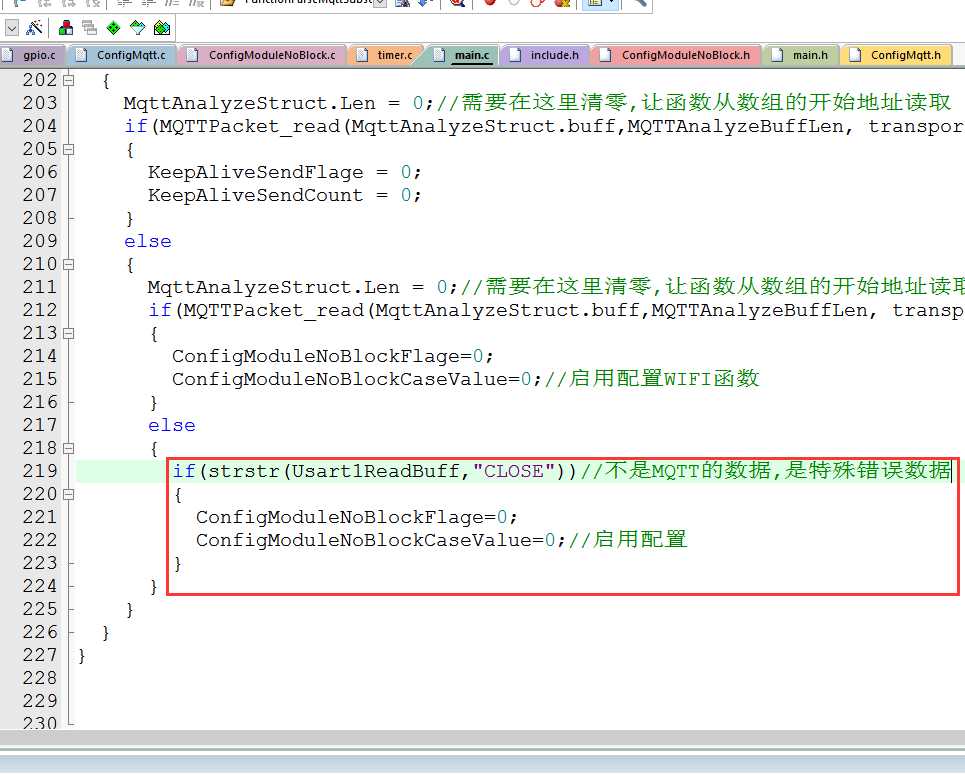Open the ConfigMqtt.c tab
The height and width of the screenshot is (775, 965).
121,55
